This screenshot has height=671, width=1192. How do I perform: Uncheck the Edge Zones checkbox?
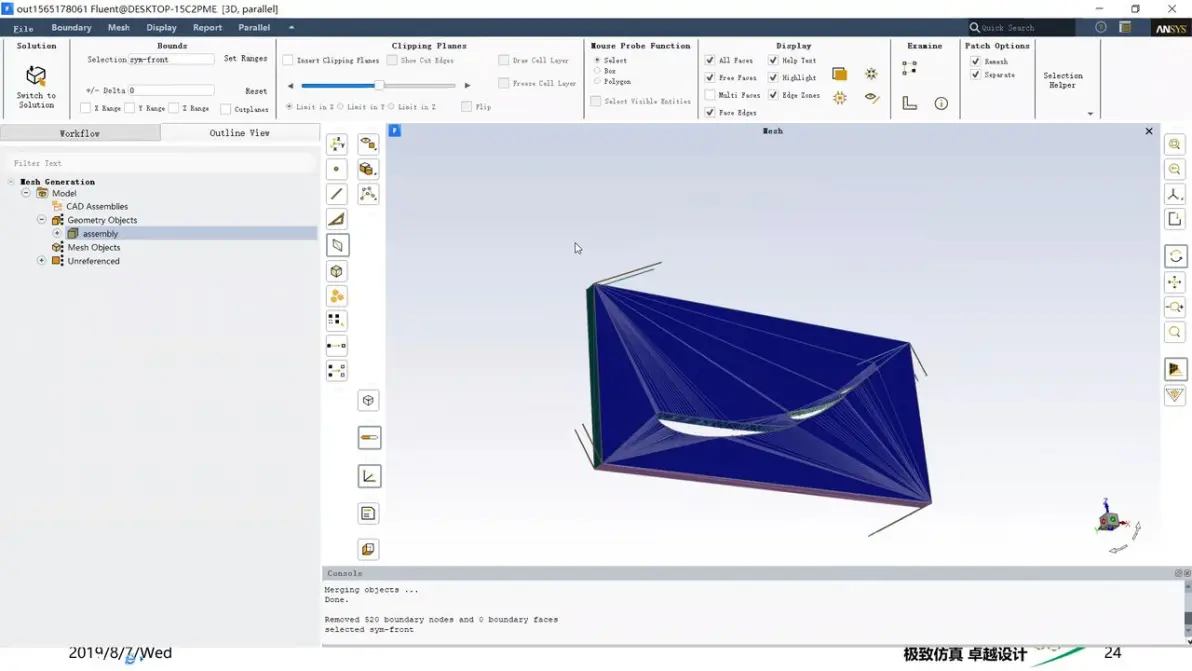tap(773, 95)
